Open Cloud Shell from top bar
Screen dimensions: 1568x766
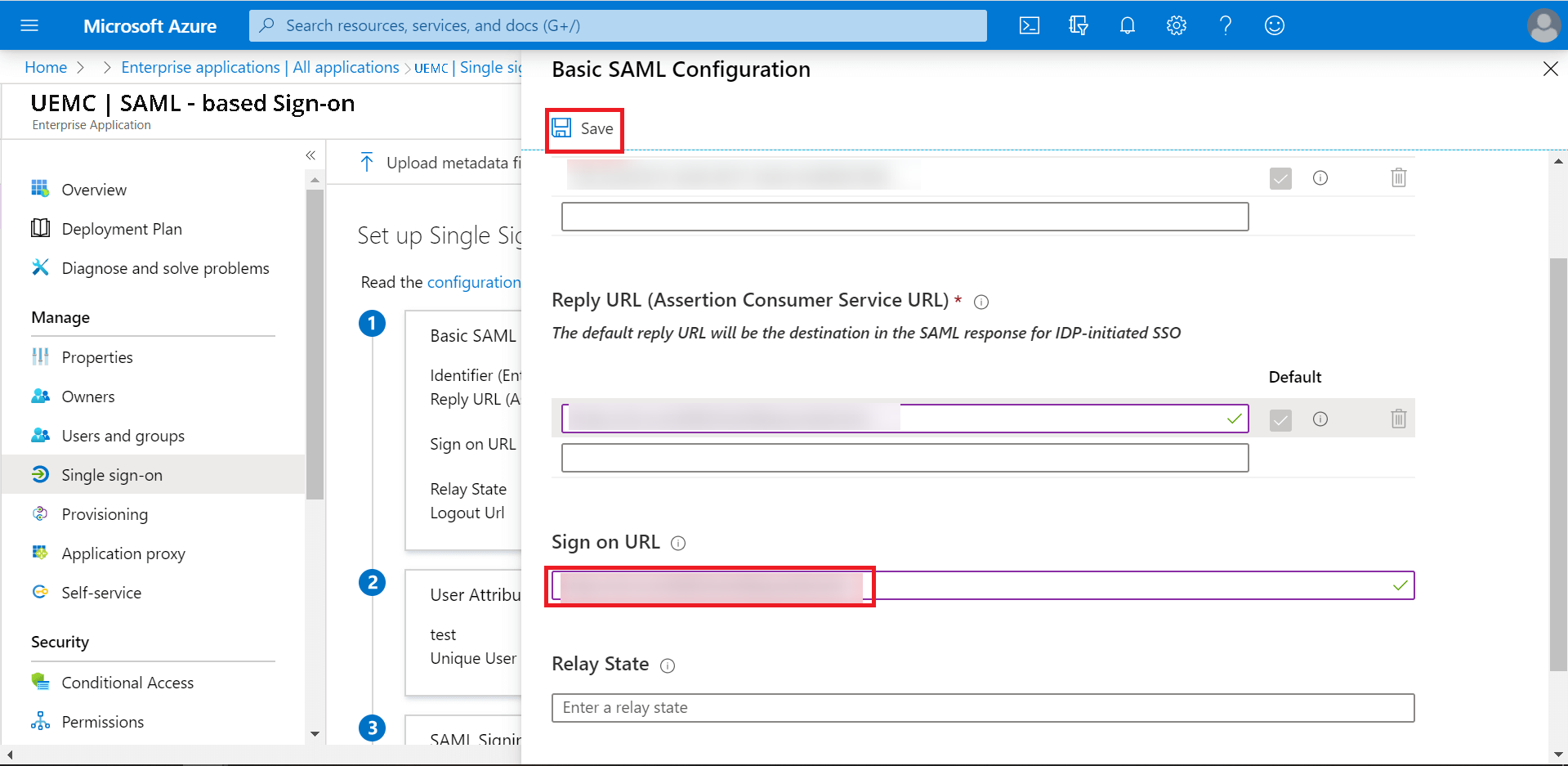point(1030,25)
